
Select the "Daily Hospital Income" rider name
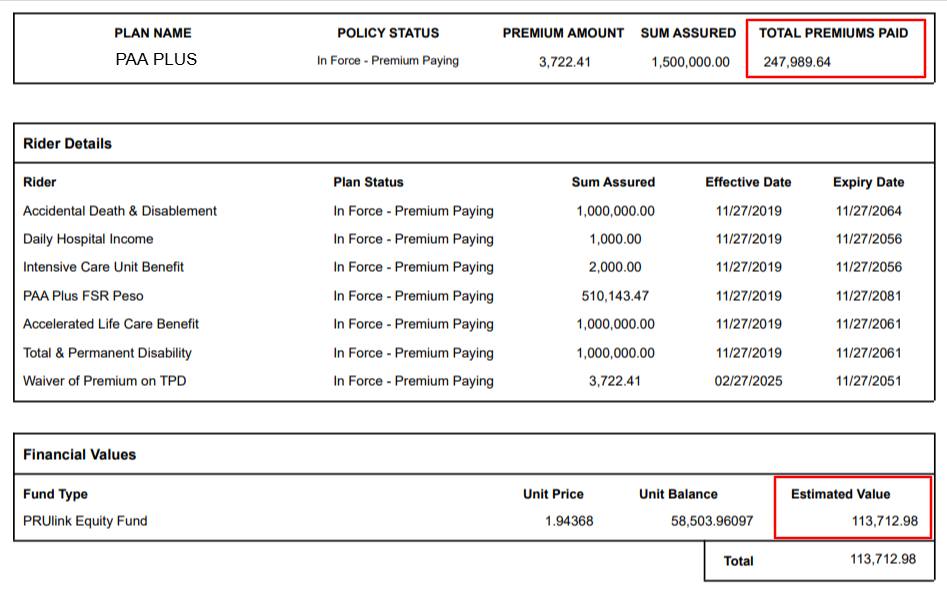88,239
